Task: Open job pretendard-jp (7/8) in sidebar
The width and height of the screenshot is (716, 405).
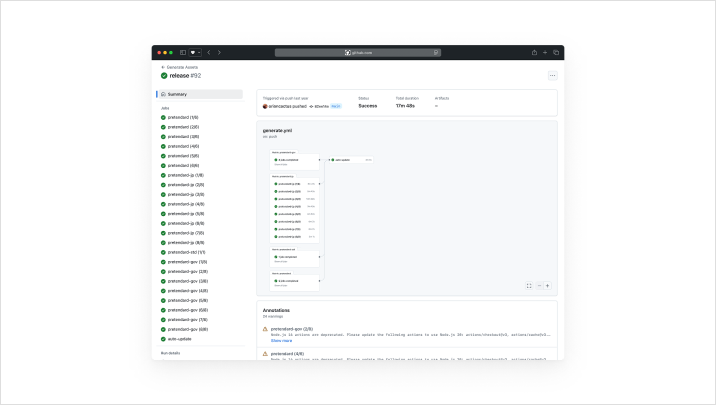Action: click(x=182, y=233)
